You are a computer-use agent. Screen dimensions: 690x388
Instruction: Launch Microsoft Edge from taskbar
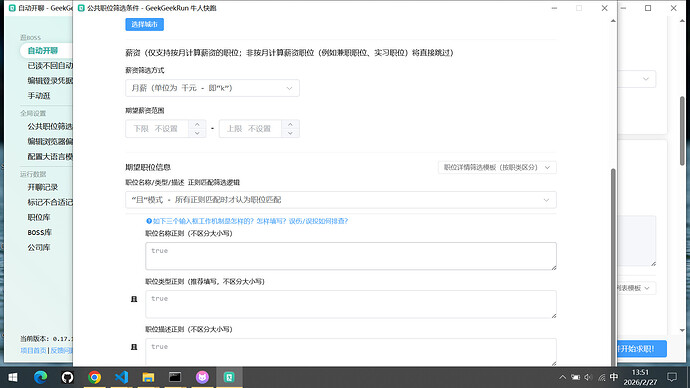[x=40, y=377]
